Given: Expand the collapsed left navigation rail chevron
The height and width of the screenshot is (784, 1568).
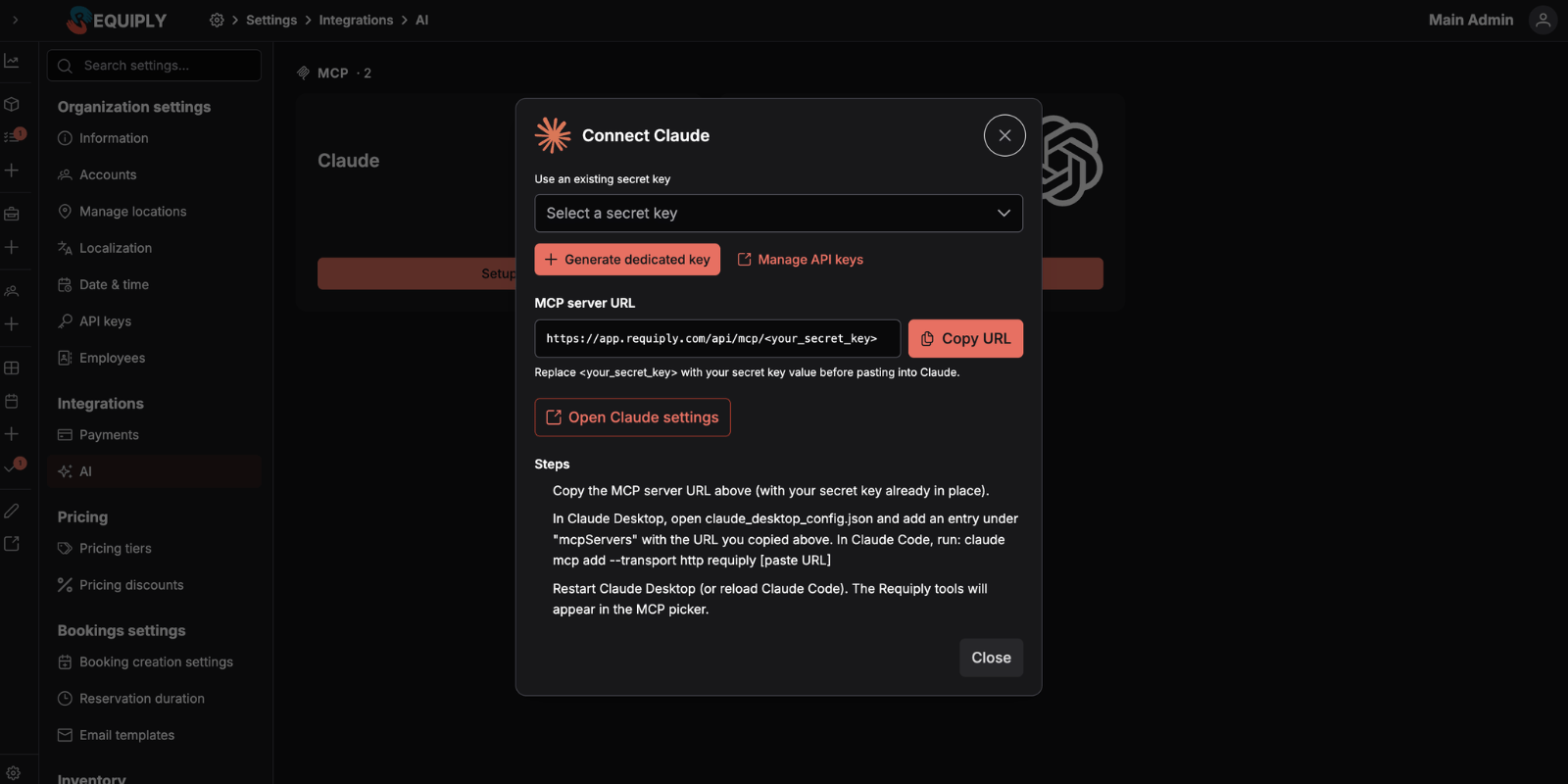Looking at the screenshot, I should pyautogui.click(x=15, y=20).
